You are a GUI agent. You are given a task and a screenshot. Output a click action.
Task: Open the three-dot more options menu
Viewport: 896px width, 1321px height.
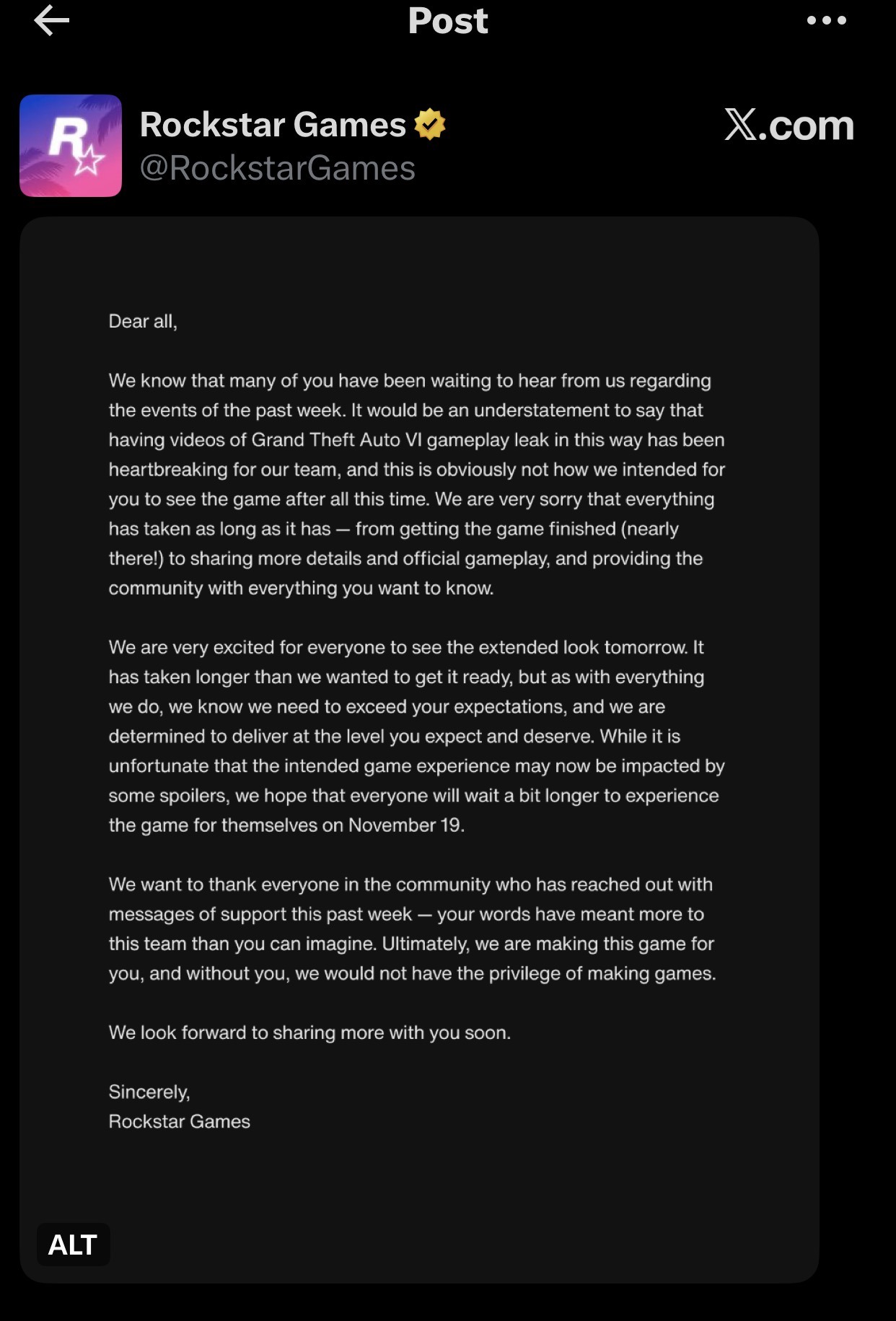(x=827, y=20)
